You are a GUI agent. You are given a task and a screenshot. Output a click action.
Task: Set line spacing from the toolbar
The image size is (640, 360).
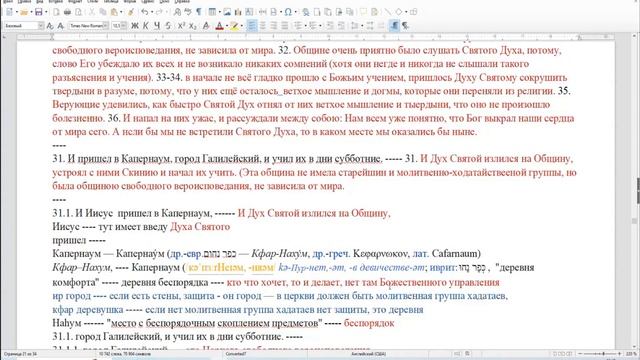(355, 26)
